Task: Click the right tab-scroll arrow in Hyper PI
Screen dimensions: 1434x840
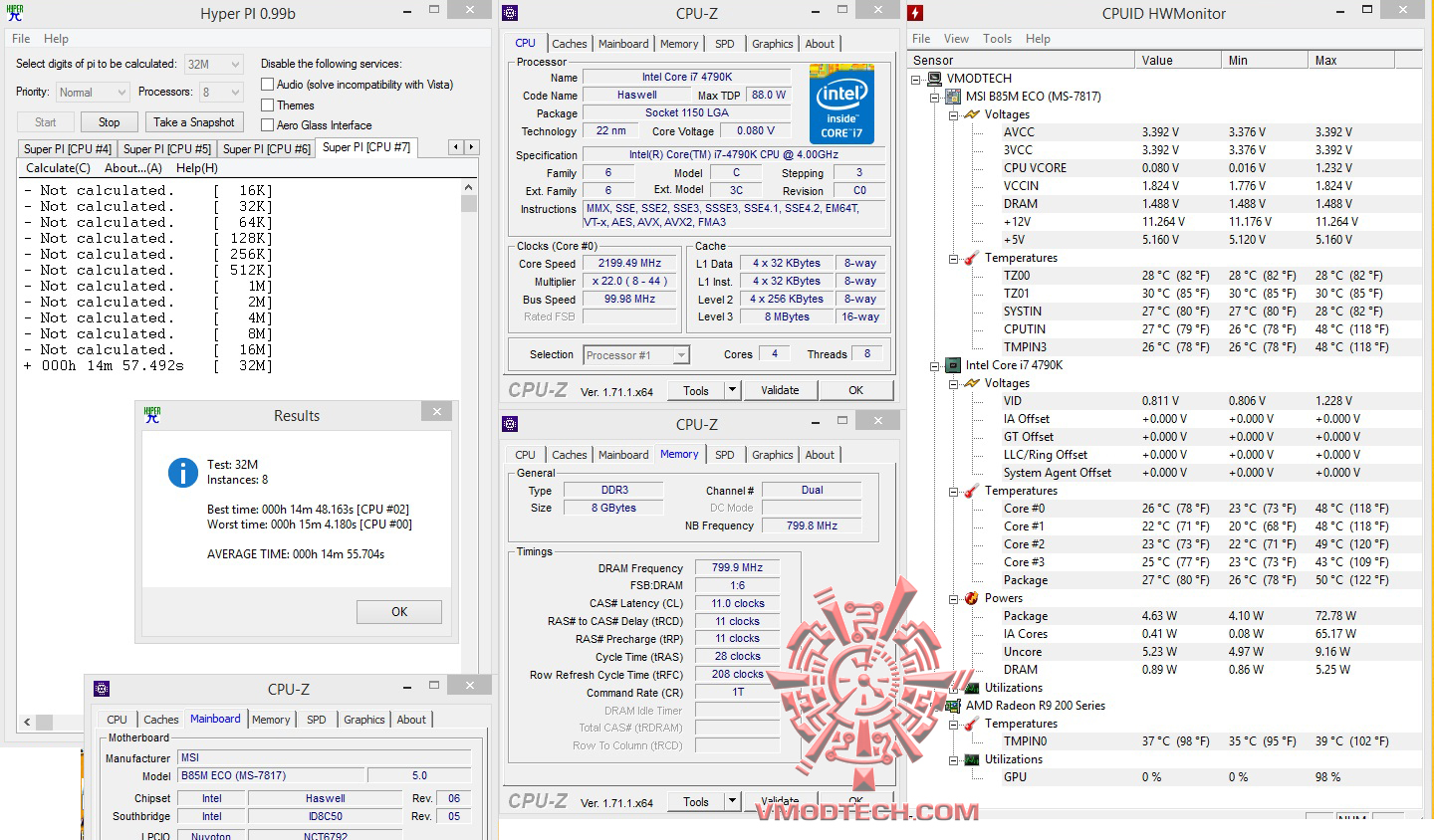Action: (471, 147)
